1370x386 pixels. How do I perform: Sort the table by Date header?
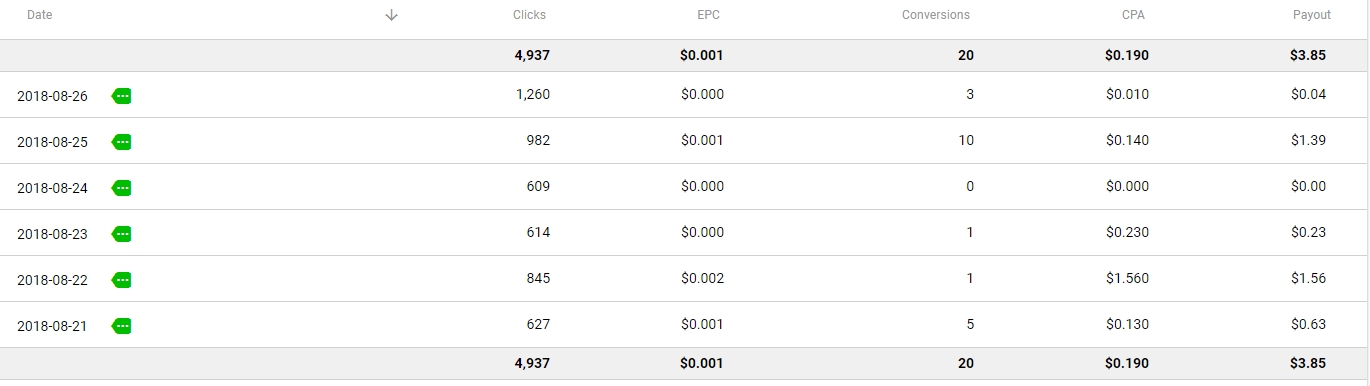coord(40,15)
